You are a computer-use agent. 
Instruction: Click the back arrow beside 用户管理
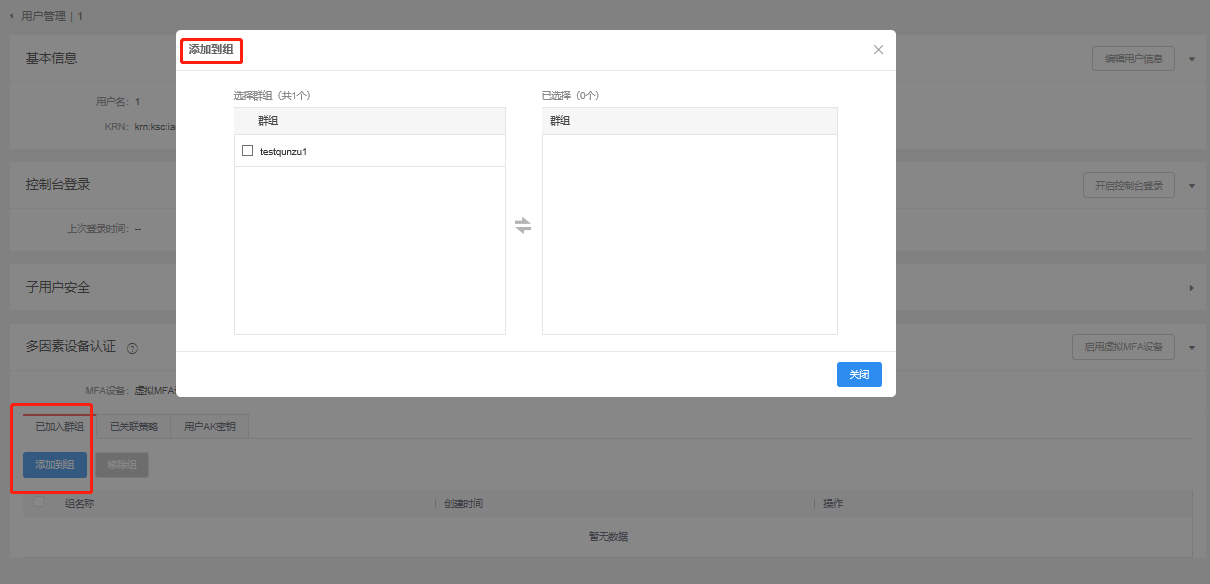[11, 16]
